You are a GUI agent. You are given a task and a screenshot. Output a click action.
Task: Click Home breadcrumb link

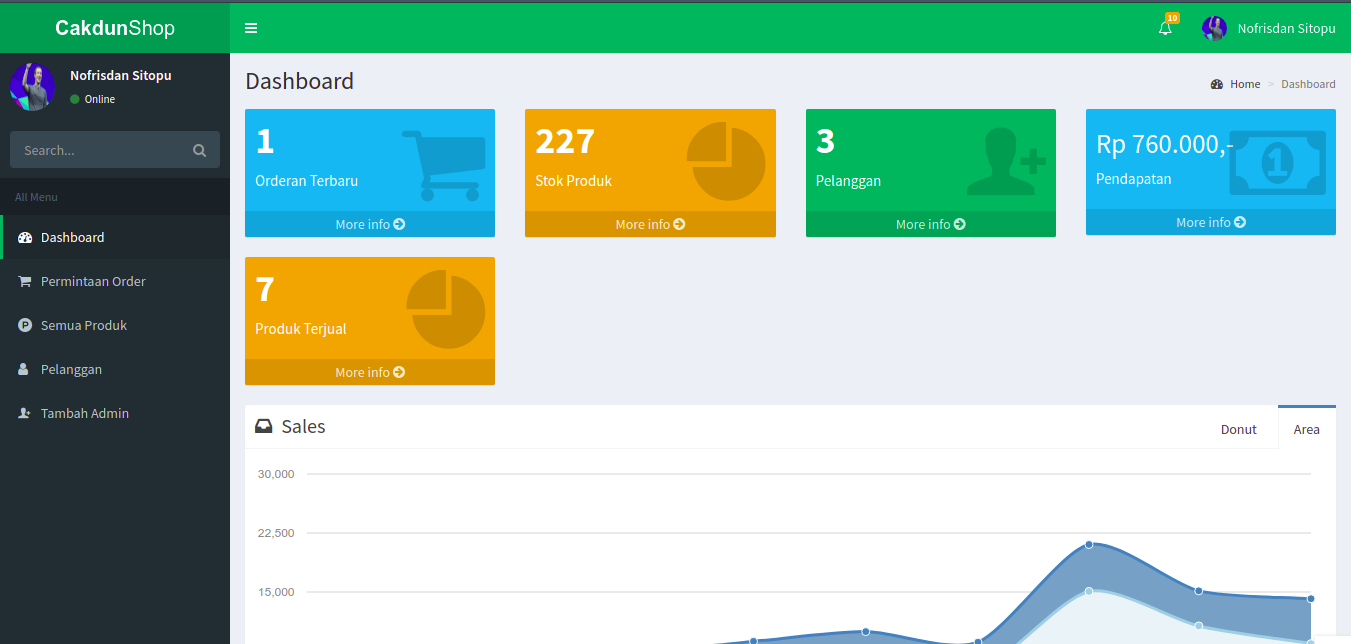pyautogui.click(x=1245, y=84)
